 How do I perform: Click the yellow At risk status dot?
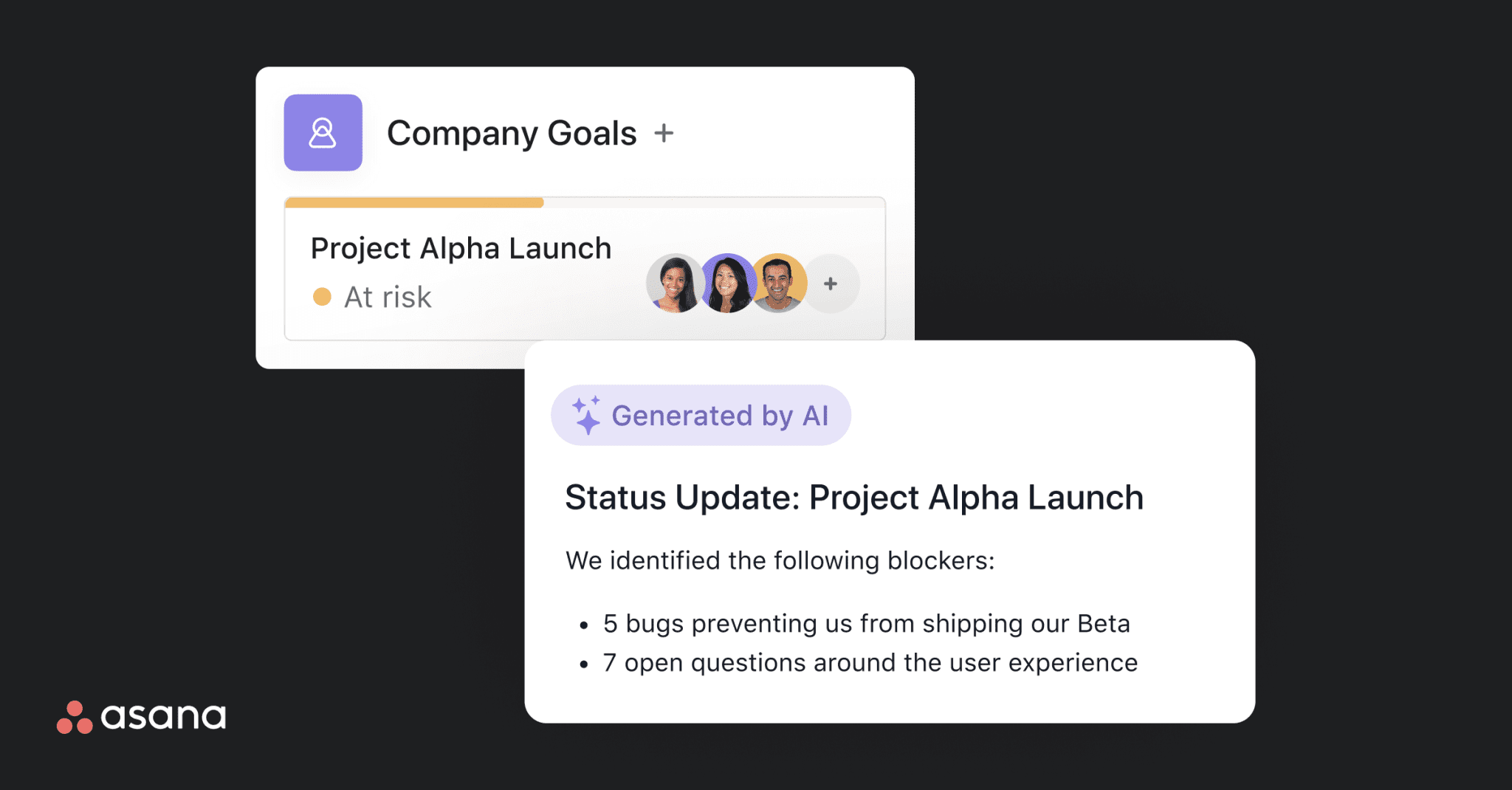pos(323,296)
